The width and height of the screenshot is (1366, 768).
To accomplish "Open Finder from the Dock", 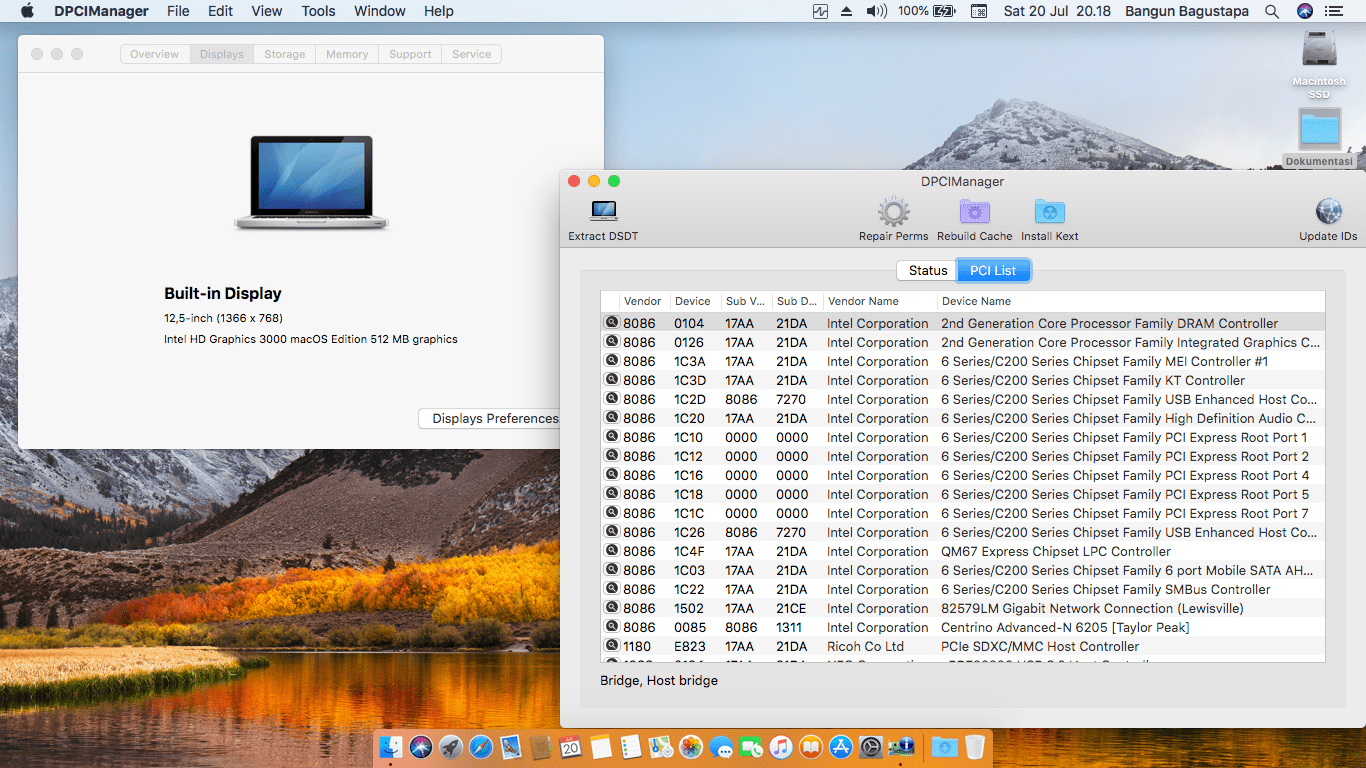I will [391, 746].
